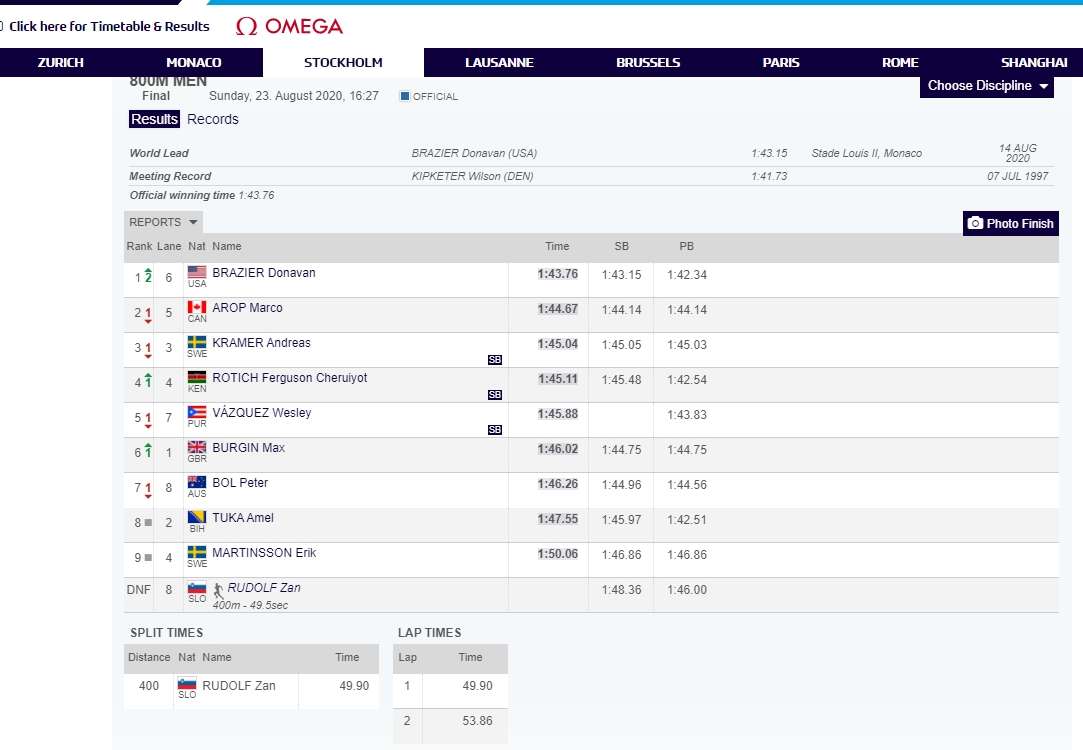Click the SB badge in Kramer Andreas row

pyautogui.click(x=495, y=359)
